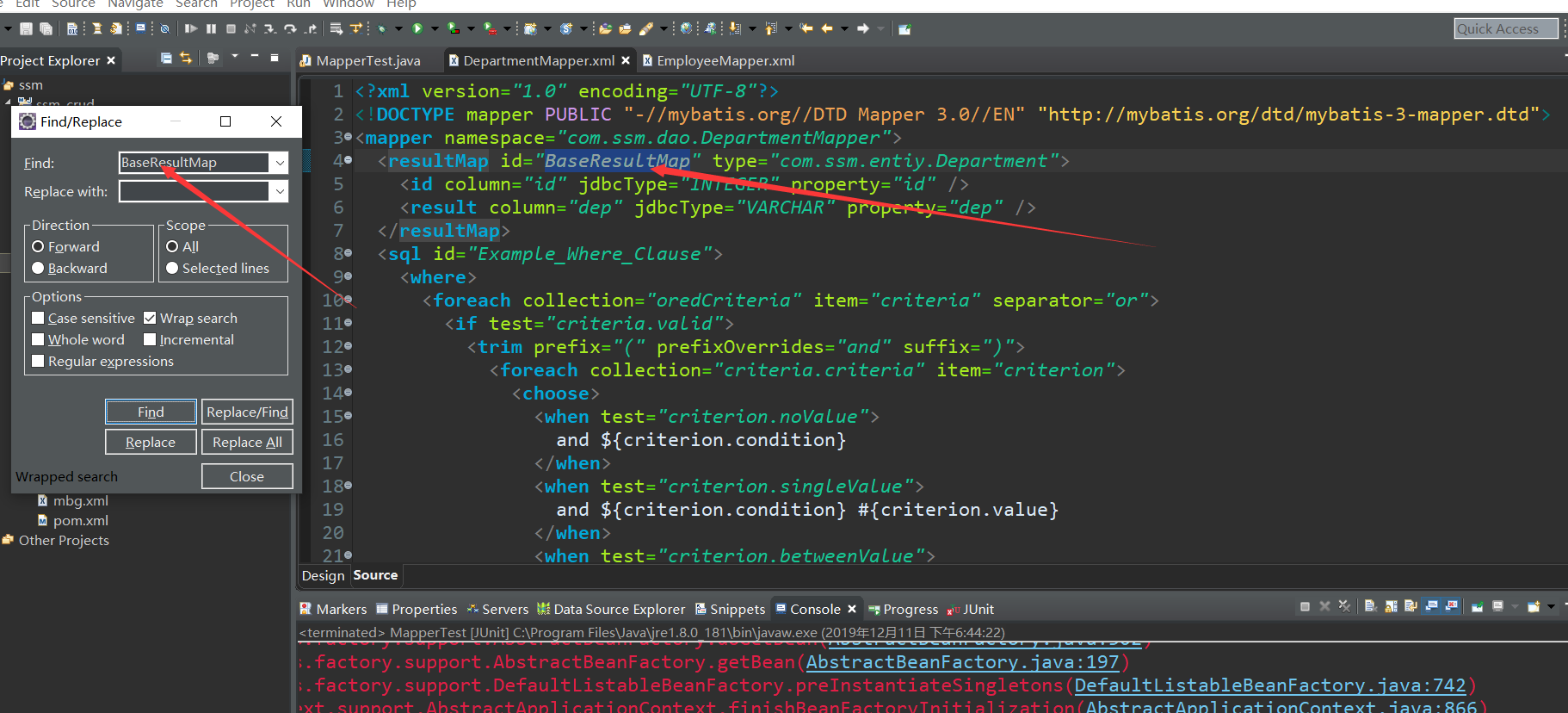Toggle Link with Editor in Project Explorer
Image resolution: width=1568 pixels, height=713 pixels.
coord(186,59)
